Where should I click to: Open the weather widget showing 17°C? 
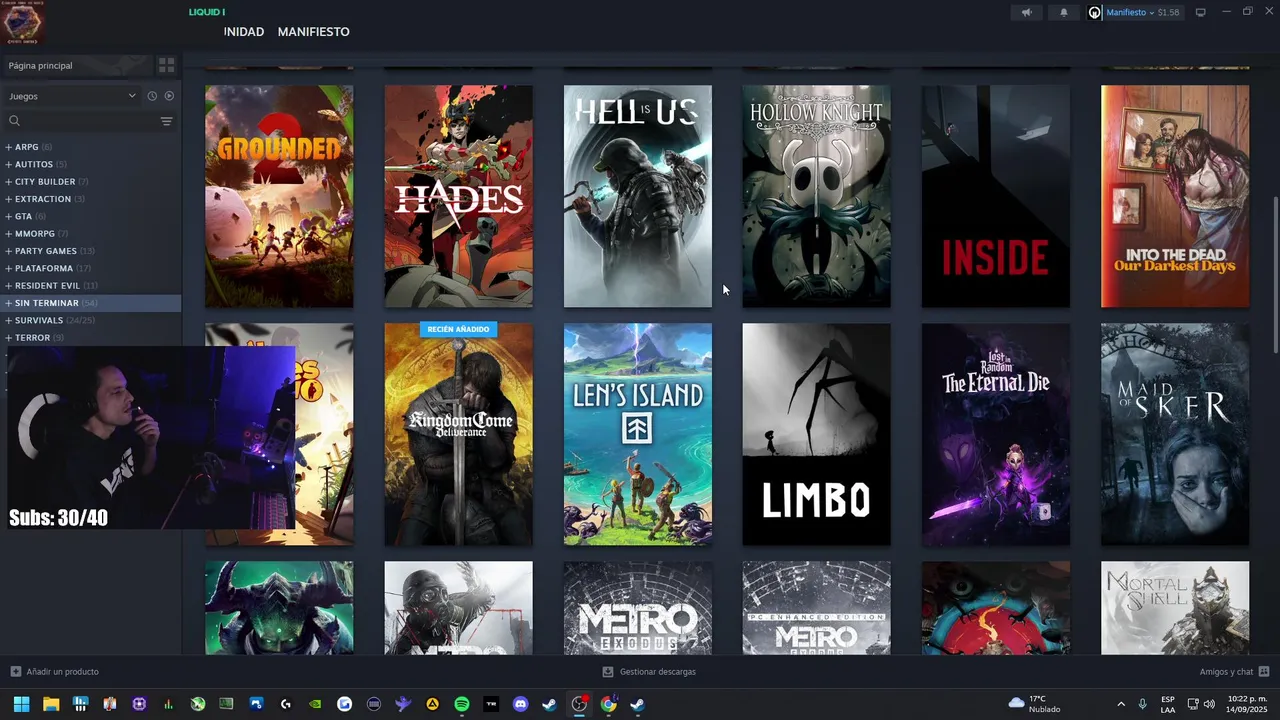[1035, 704]
